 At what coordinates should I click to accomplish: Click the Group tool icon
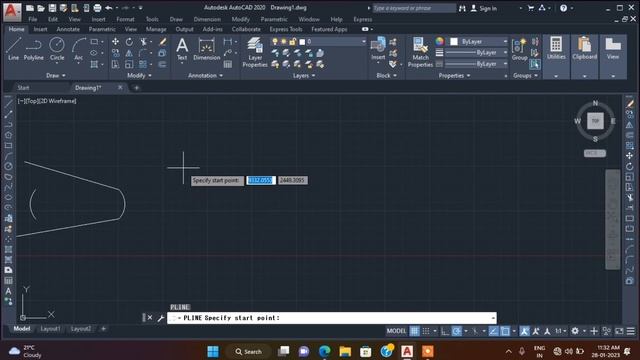tap(519, 49)
